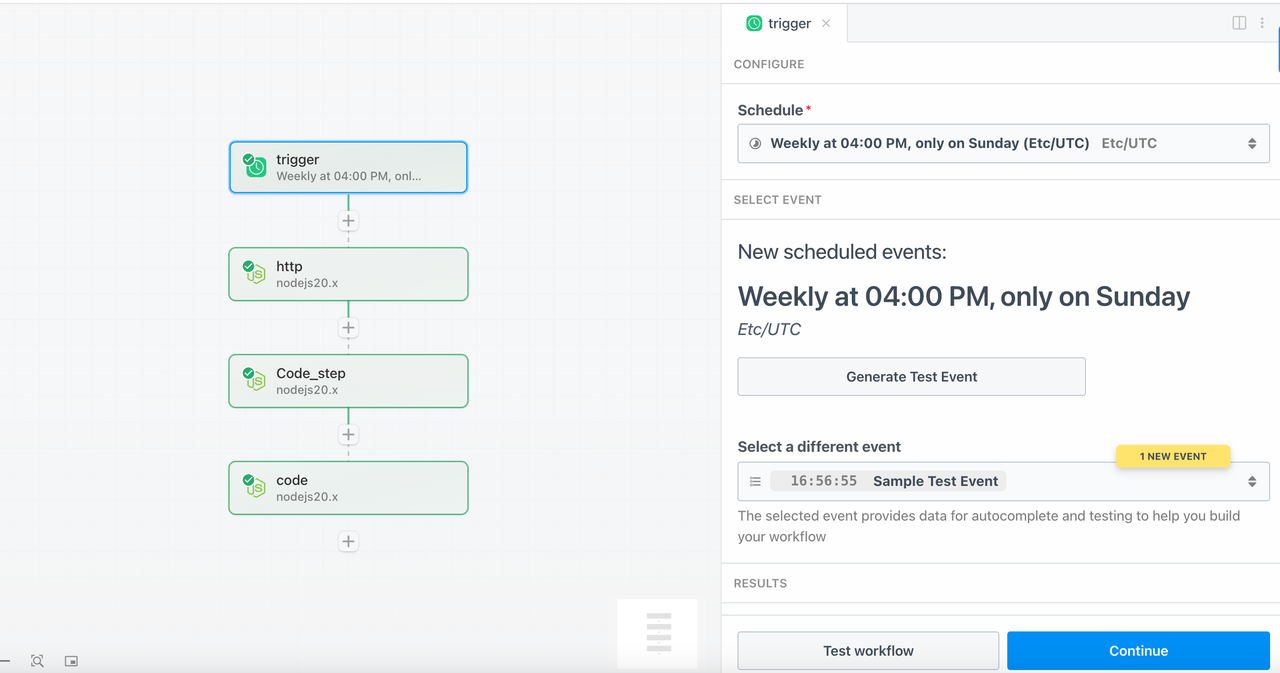Toggle the split panel layout icon
Image resolution: width=1280 pixels, height=673 pixels.
[1239, 23]
